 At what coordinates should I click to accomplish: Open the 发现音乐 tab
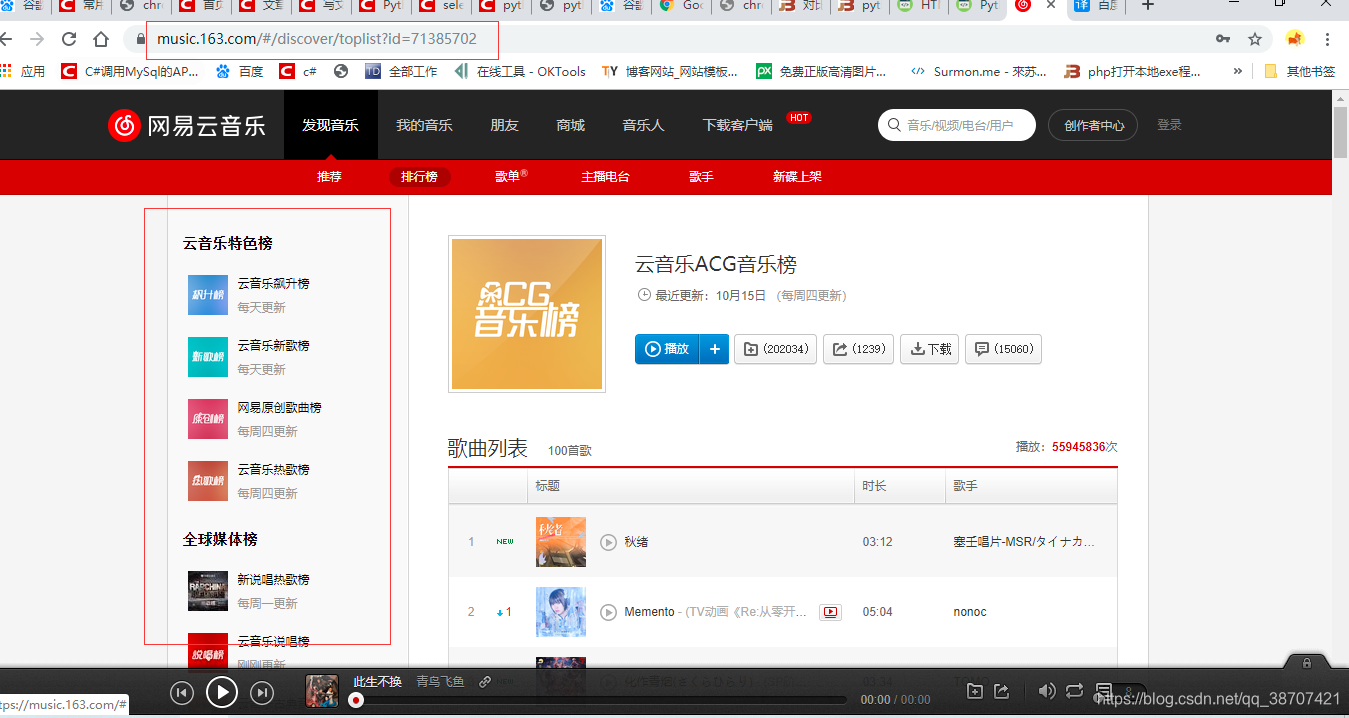click(331, 125)
